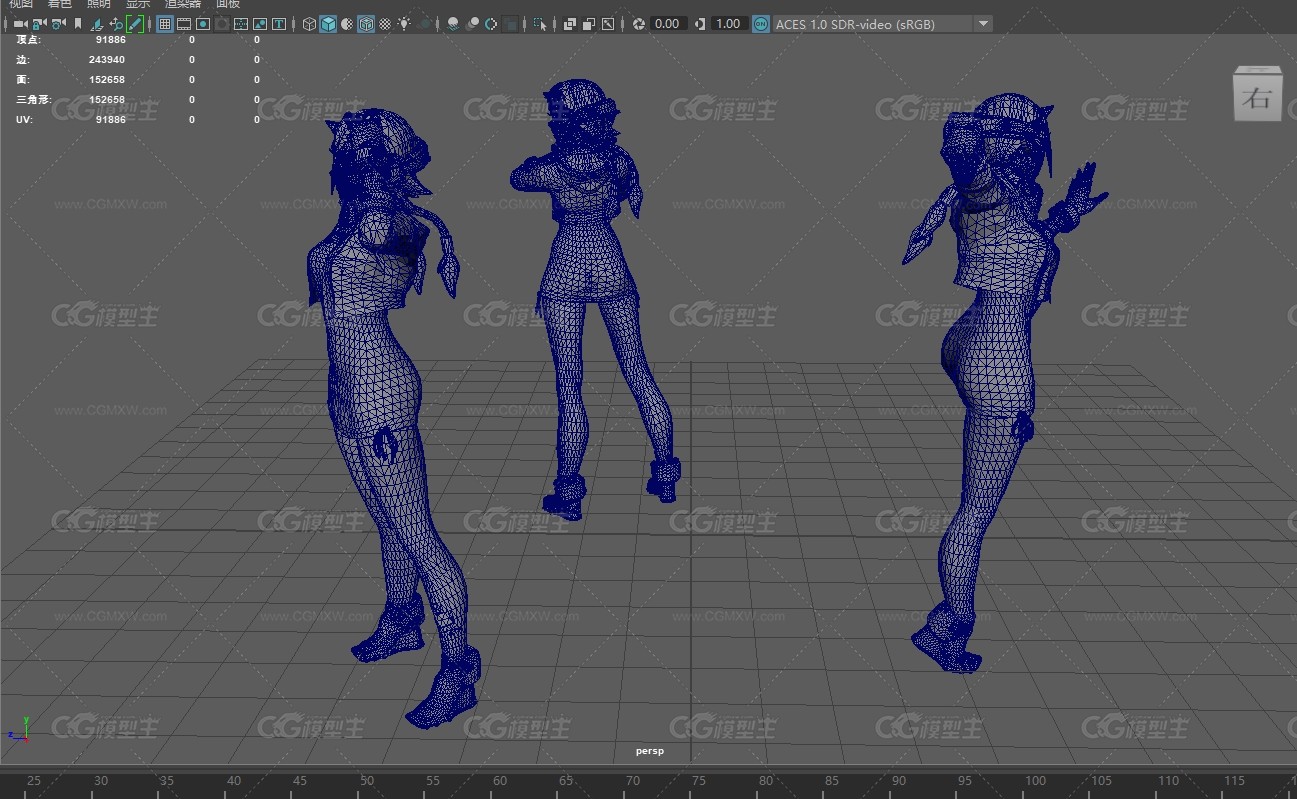Click frame 75 on the timeline
The height and width of the screenshot is (799, 1297).
[699, 781]
